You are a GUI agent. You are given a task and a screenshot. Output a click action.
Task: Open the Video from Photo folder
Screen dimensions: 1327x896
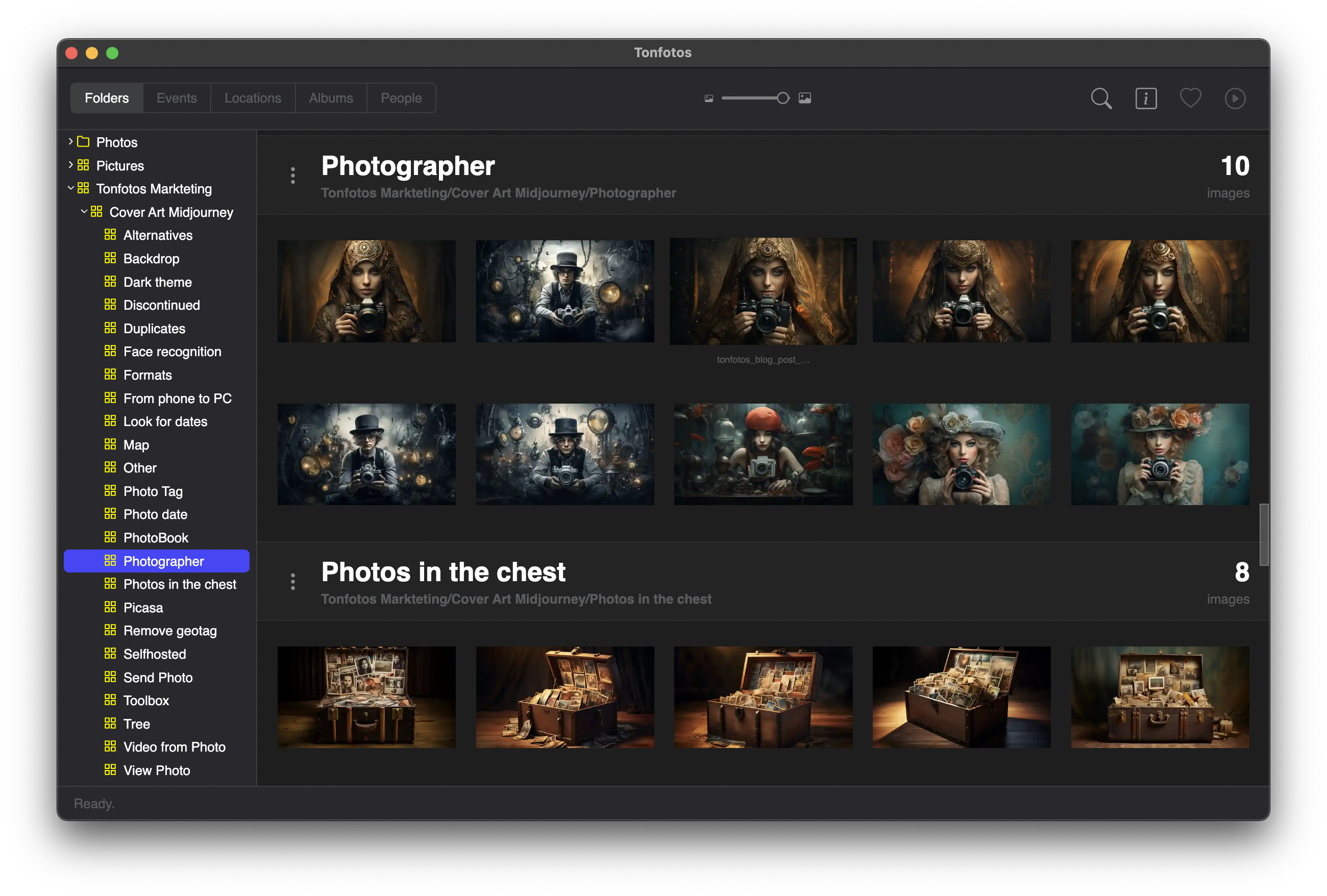click(157, 747)
